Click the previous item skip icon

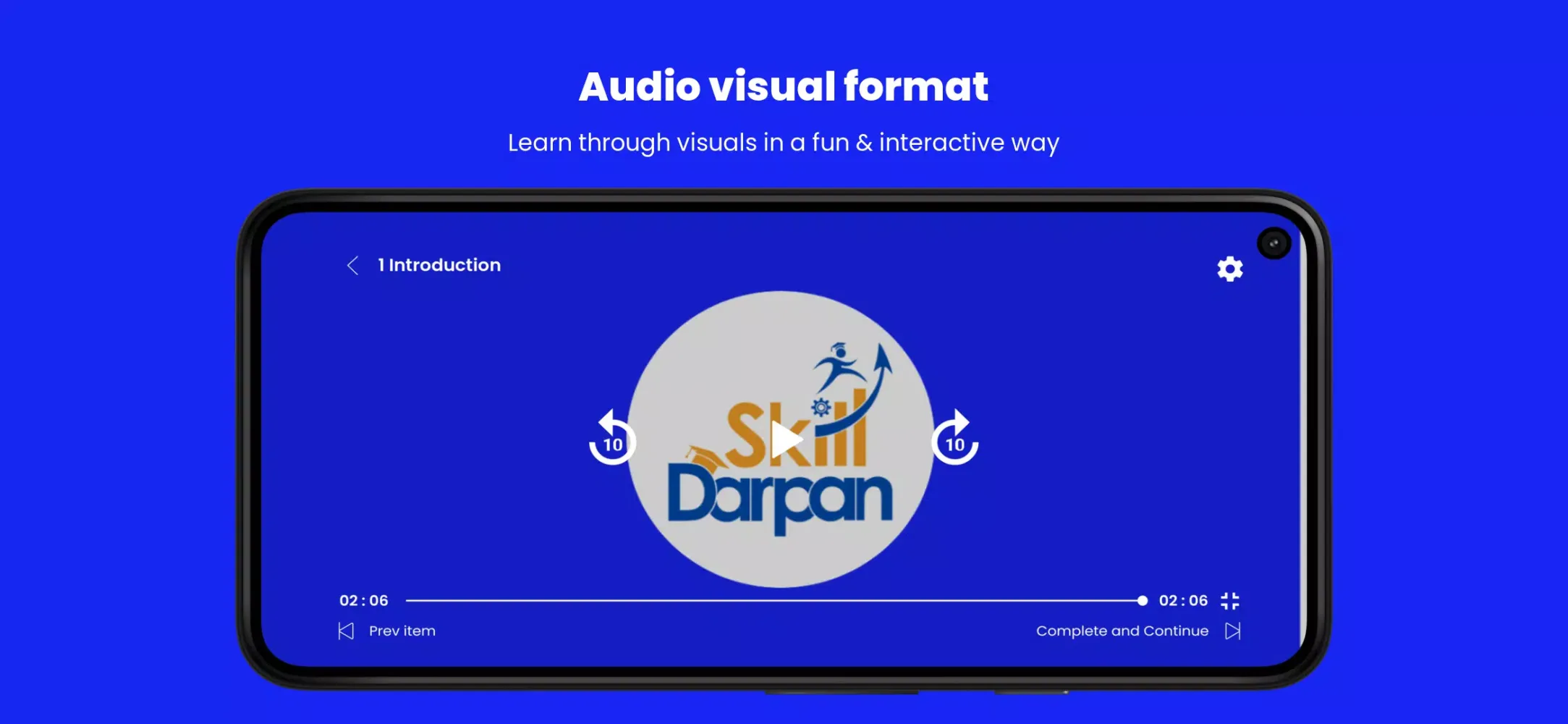coord(346,631)
